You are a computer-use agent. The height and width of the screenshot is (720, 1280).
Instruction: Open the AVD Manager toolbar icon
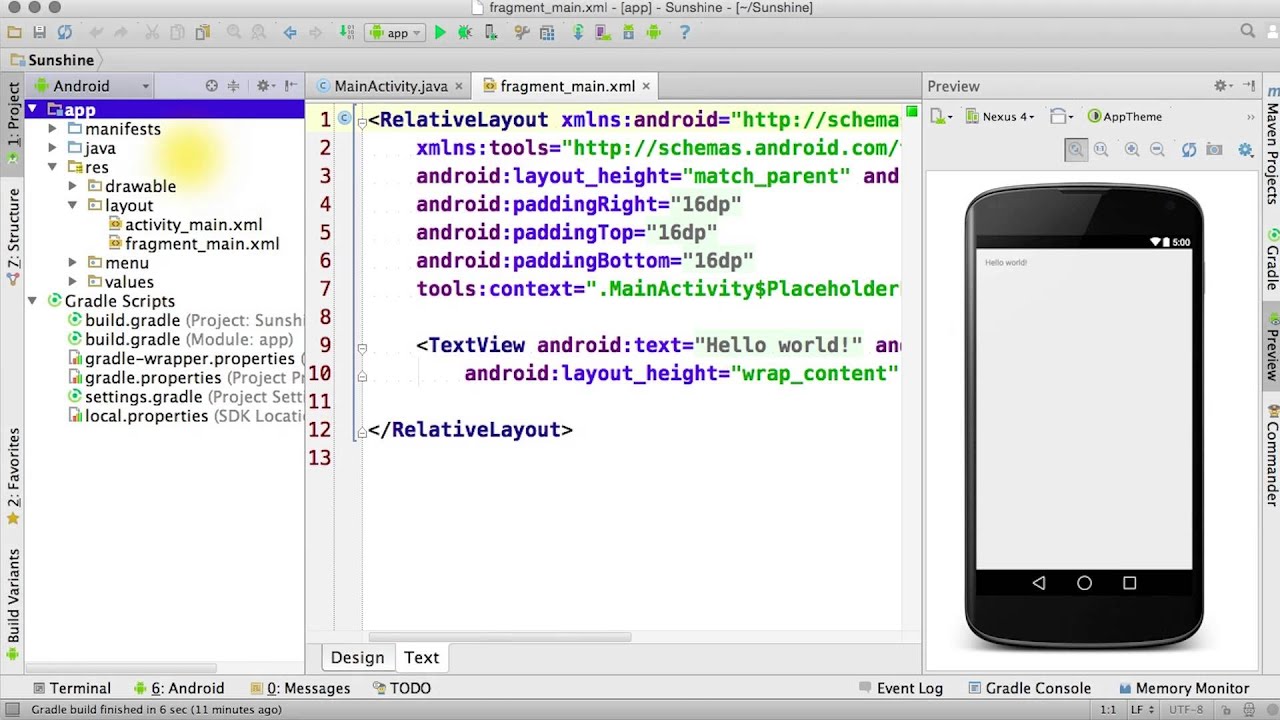click(x=603, y=33)
